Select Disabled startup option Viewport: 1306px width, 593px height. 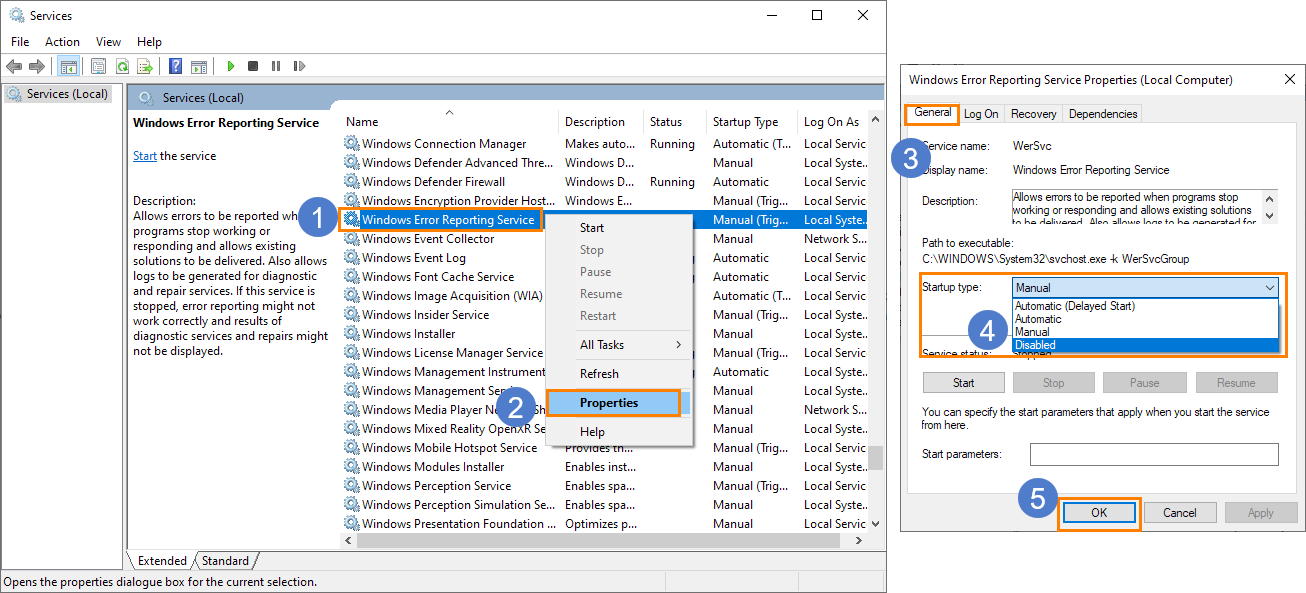(1145, 345)
